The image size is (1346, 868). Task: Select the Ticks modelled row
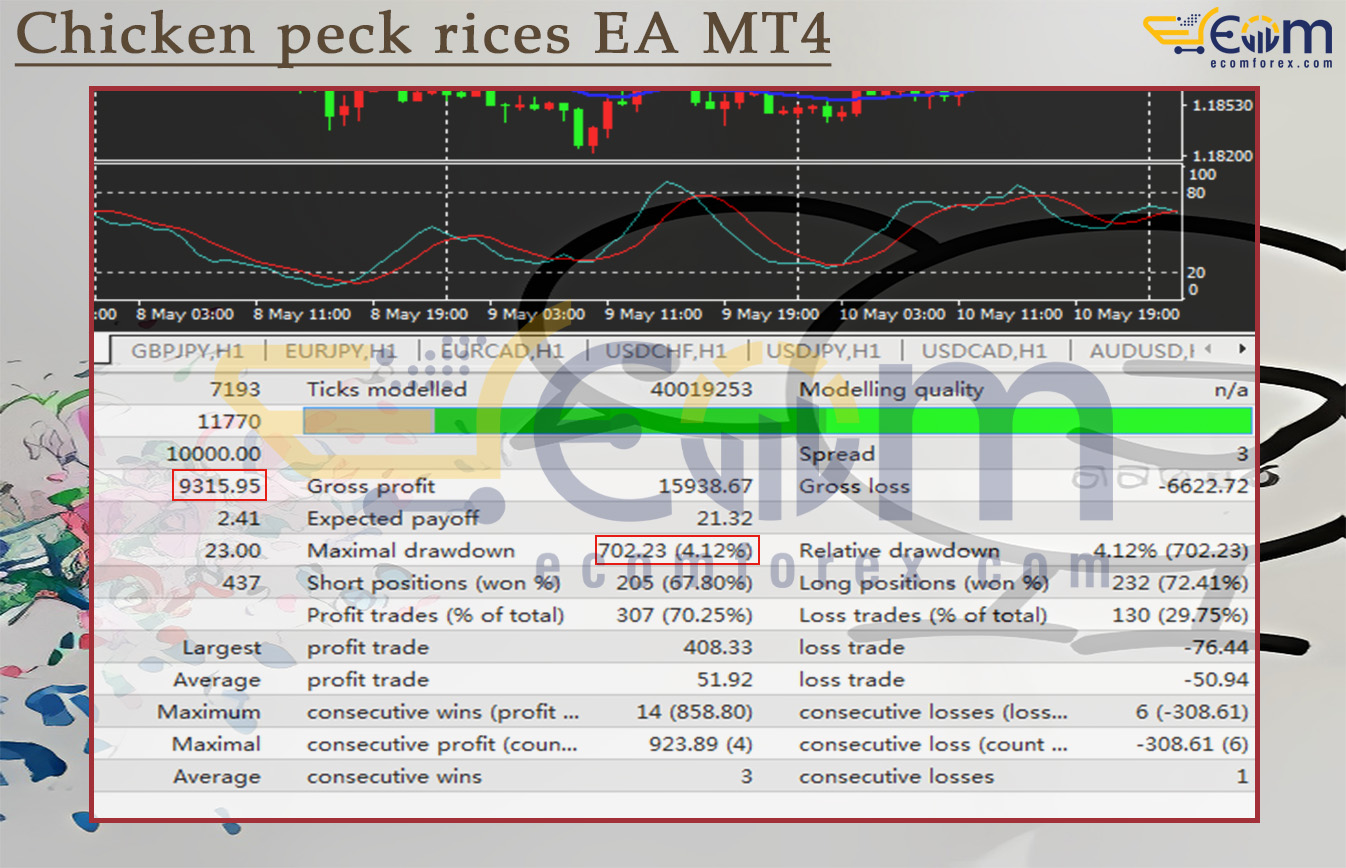389,389
